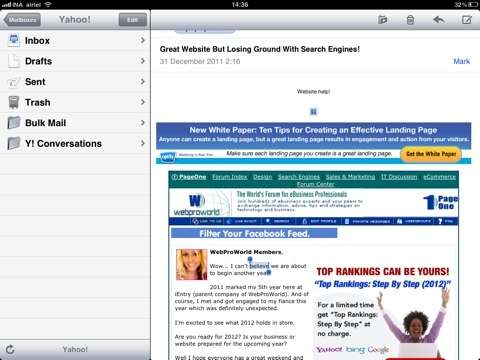This screenshot has height=360, width=480.
Task: Tap the Wi-Fi icon in the status bar
Action: pos(48,5)
